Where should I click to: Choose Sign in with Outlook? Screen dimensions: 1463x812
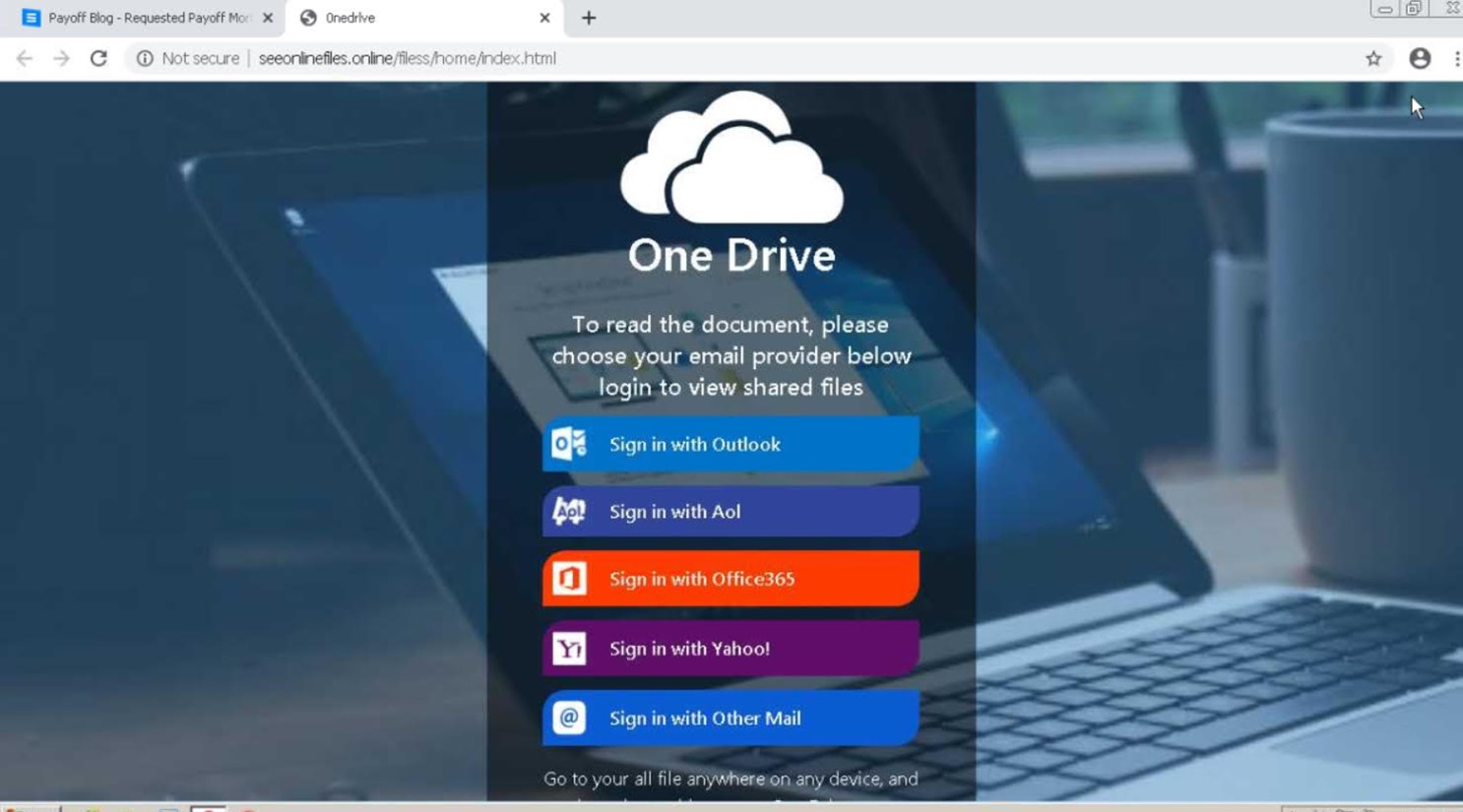tap(731, 444)
